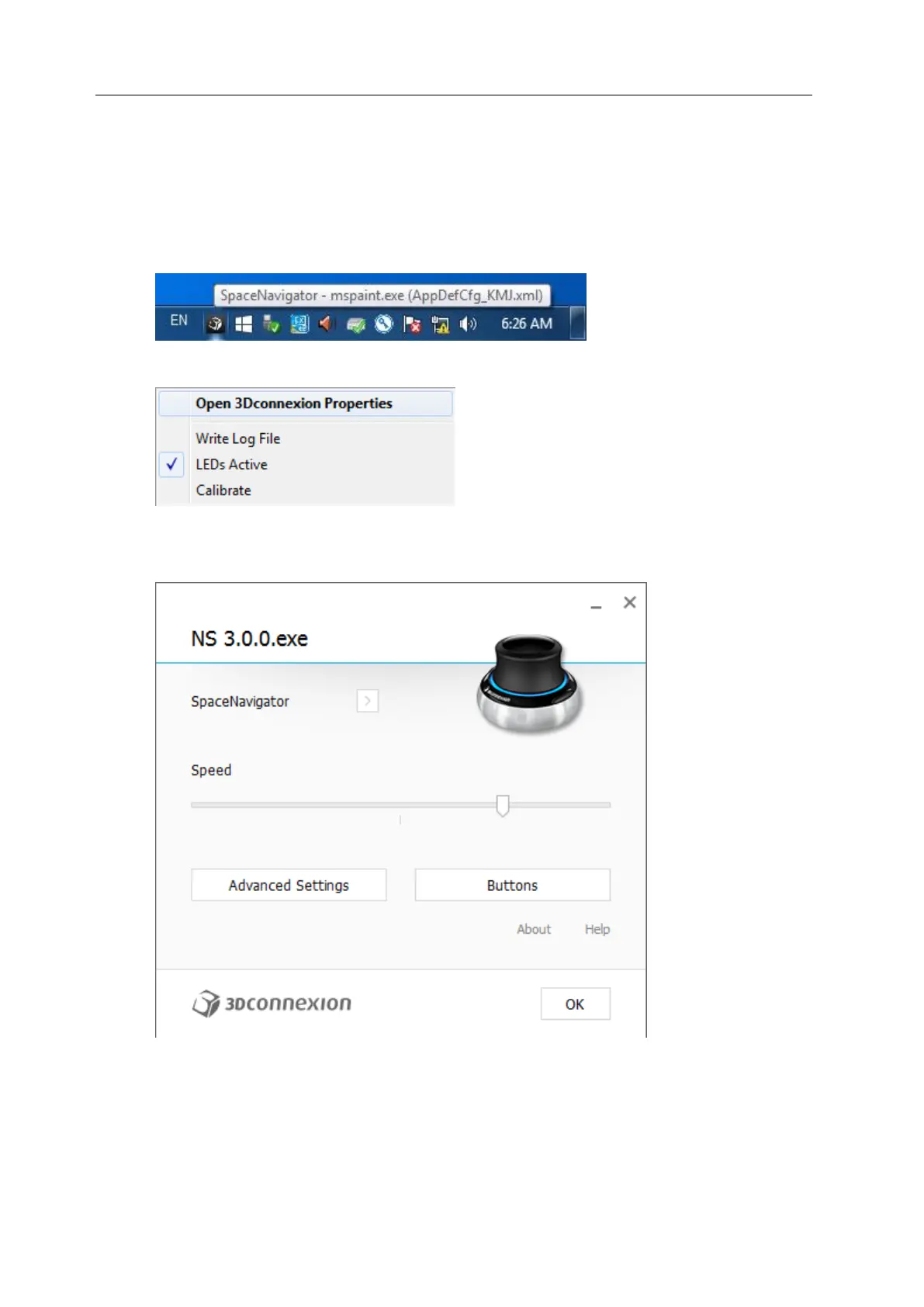Open the Help link
This screenshot has height=1307, width=924.
tap(597, 929)
